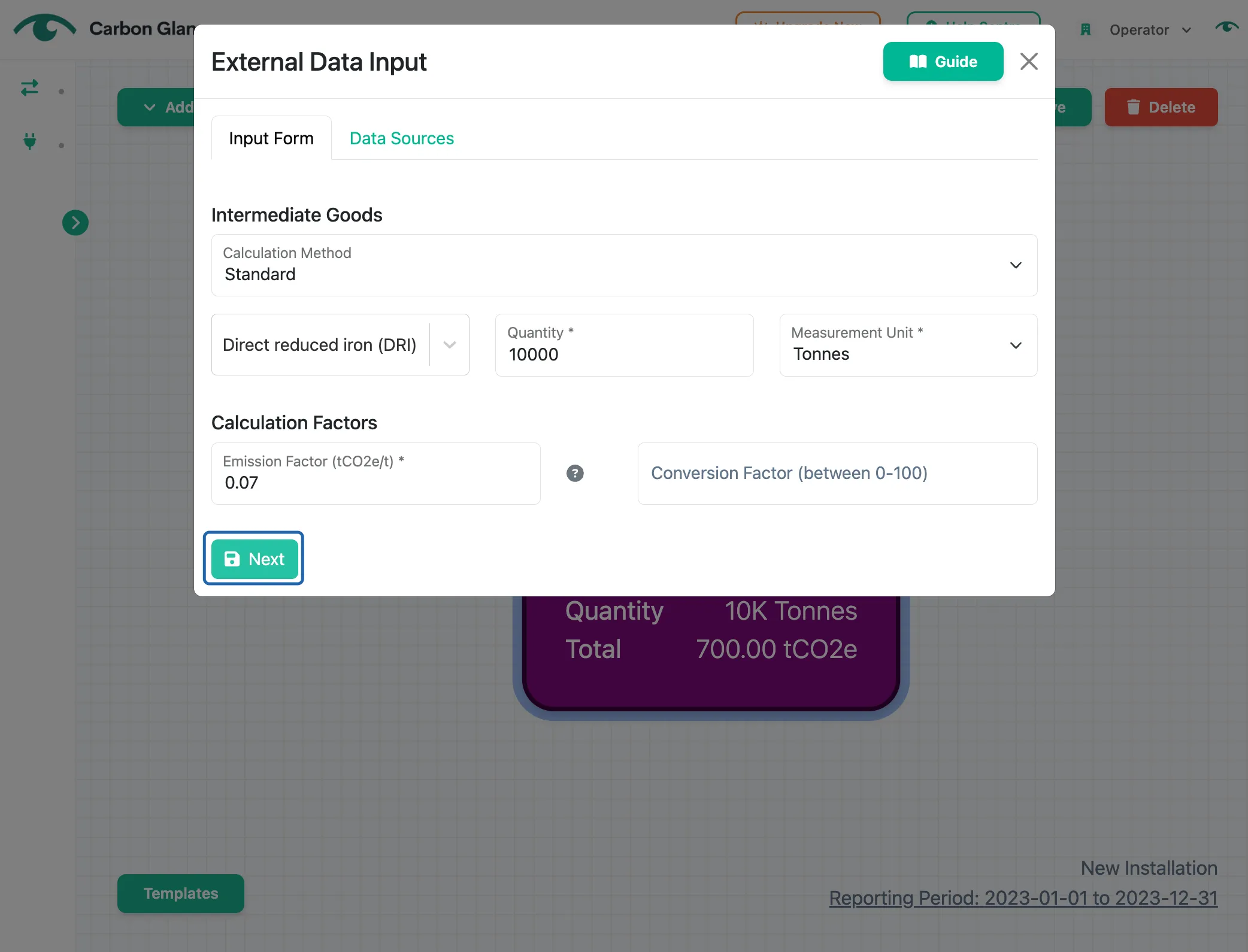Image resolution: width=1248 pixels, height=952 pixels.
Task: Click the Emission Factor input field
Action: coord(376,474)
